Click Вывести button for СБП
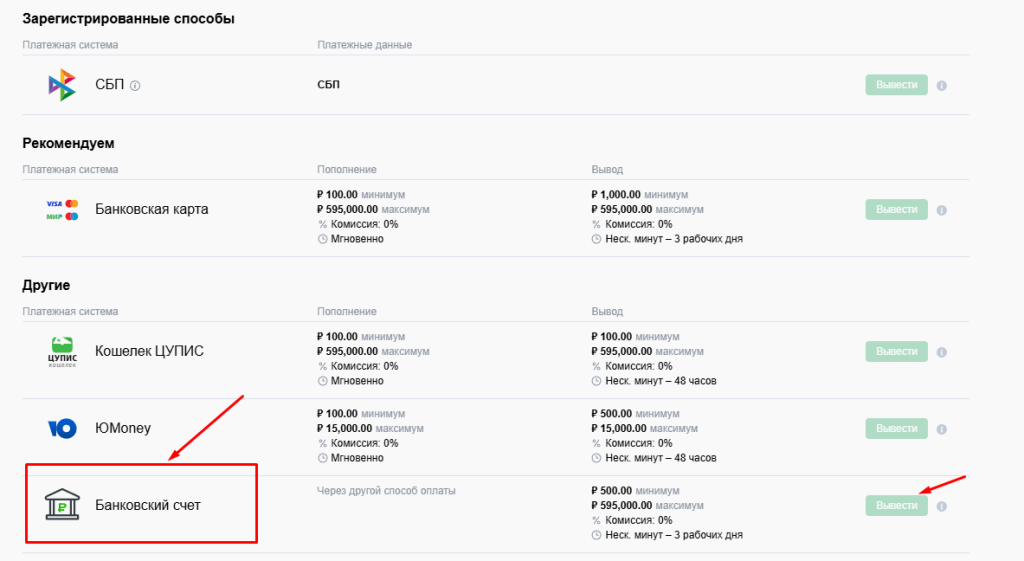Screen dimensions: 1024x561 click(x=897, y=85)
